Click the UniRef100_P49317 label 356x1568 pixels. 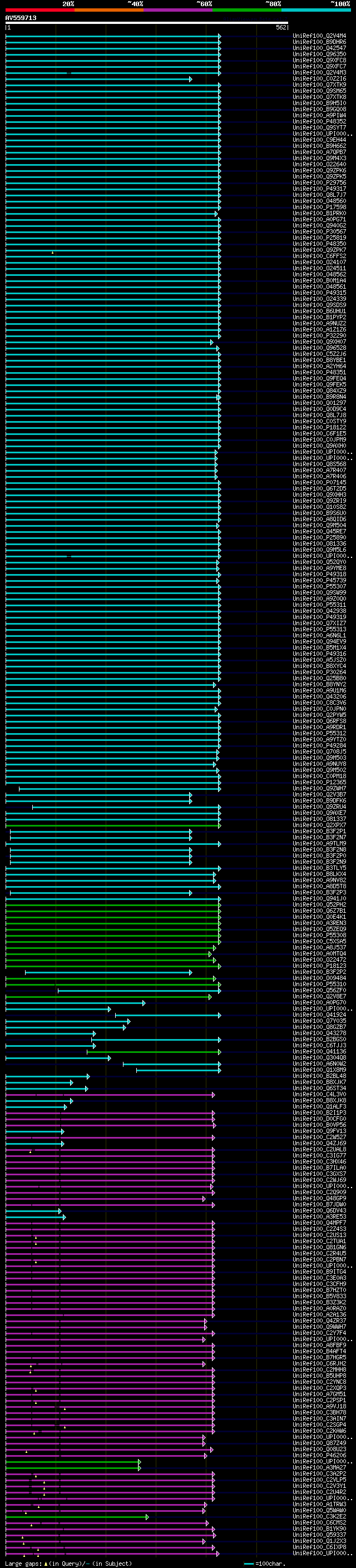[x=319, y=189]
